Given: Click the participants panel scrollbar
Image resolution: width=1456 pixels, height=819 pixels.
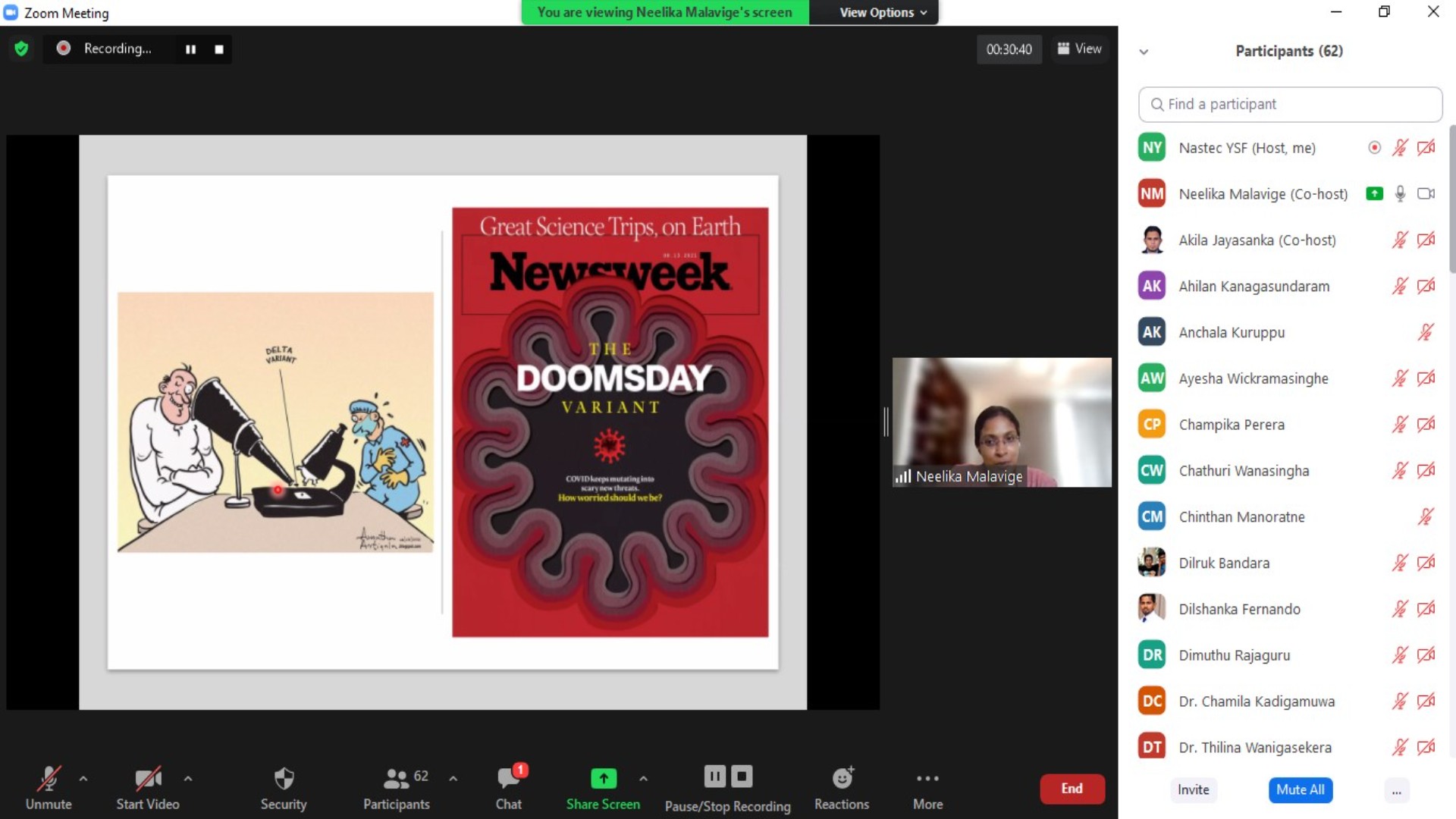Looking at the screenshot, I should tap(1451, 199).
